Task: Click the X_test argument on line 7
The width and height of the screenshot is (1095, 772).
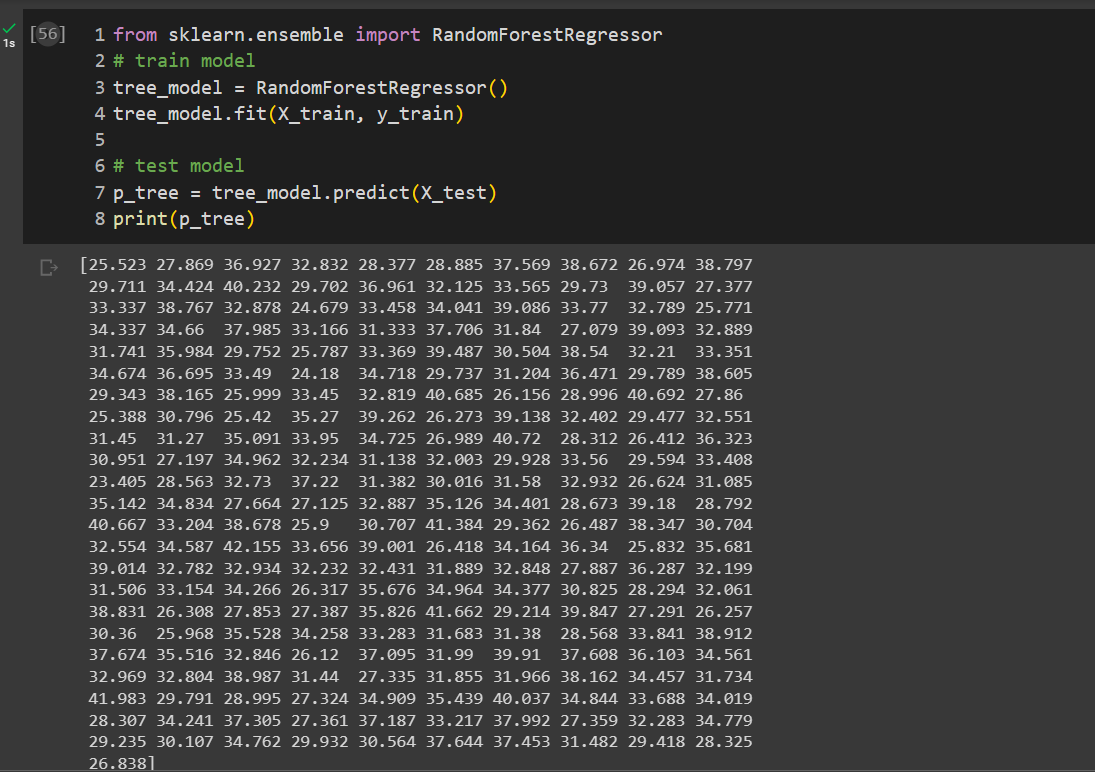Action: (454, 193)
